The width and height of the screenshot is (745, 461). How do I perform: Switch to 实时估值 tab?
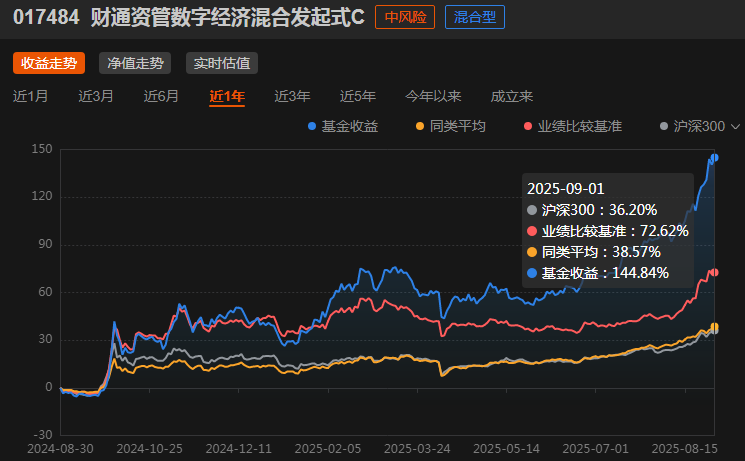point(222,63)
